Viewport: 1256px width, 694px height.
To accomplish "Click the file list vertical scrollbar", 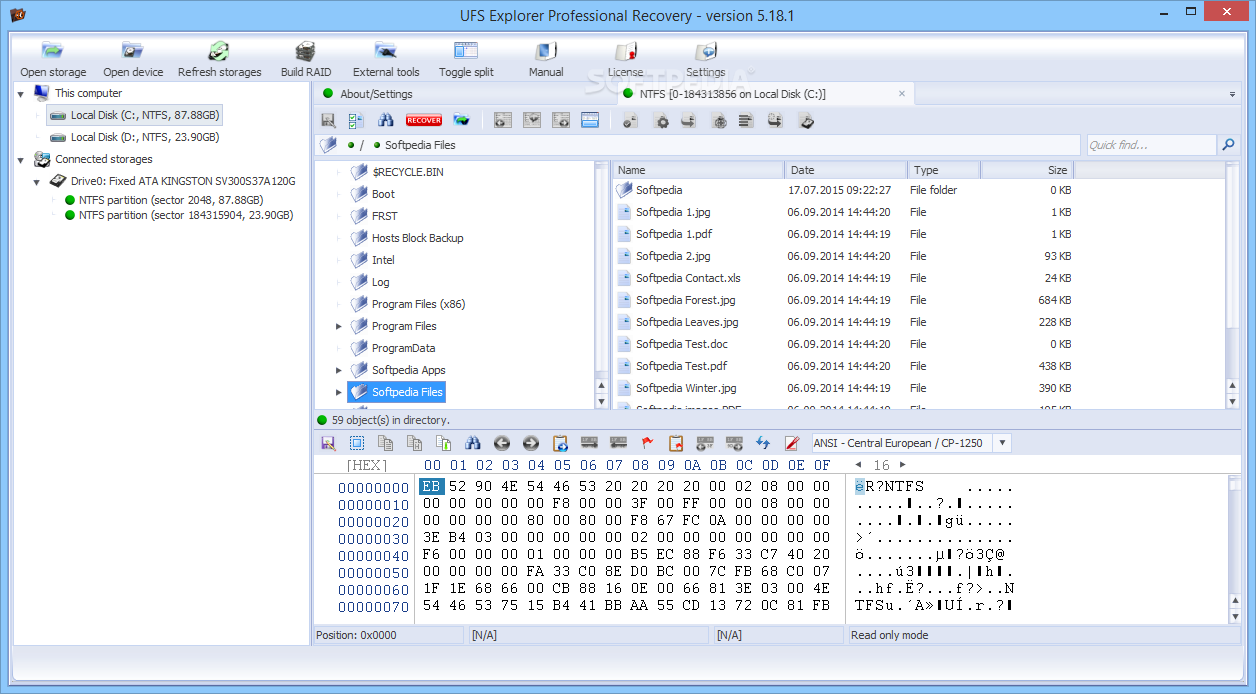I will (1232, 285).
